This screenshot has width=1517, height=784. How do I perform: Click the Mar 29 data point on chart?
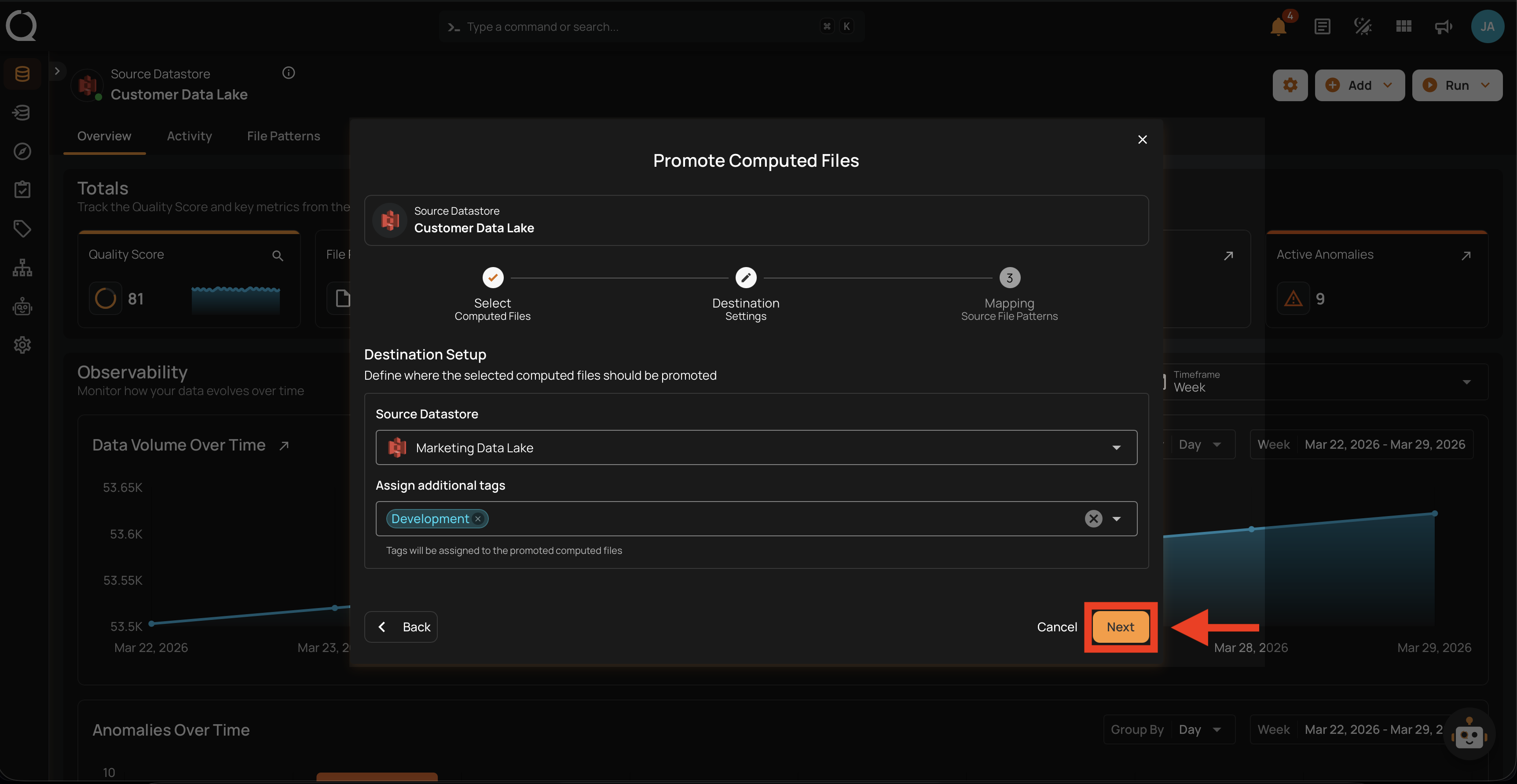1435,513
